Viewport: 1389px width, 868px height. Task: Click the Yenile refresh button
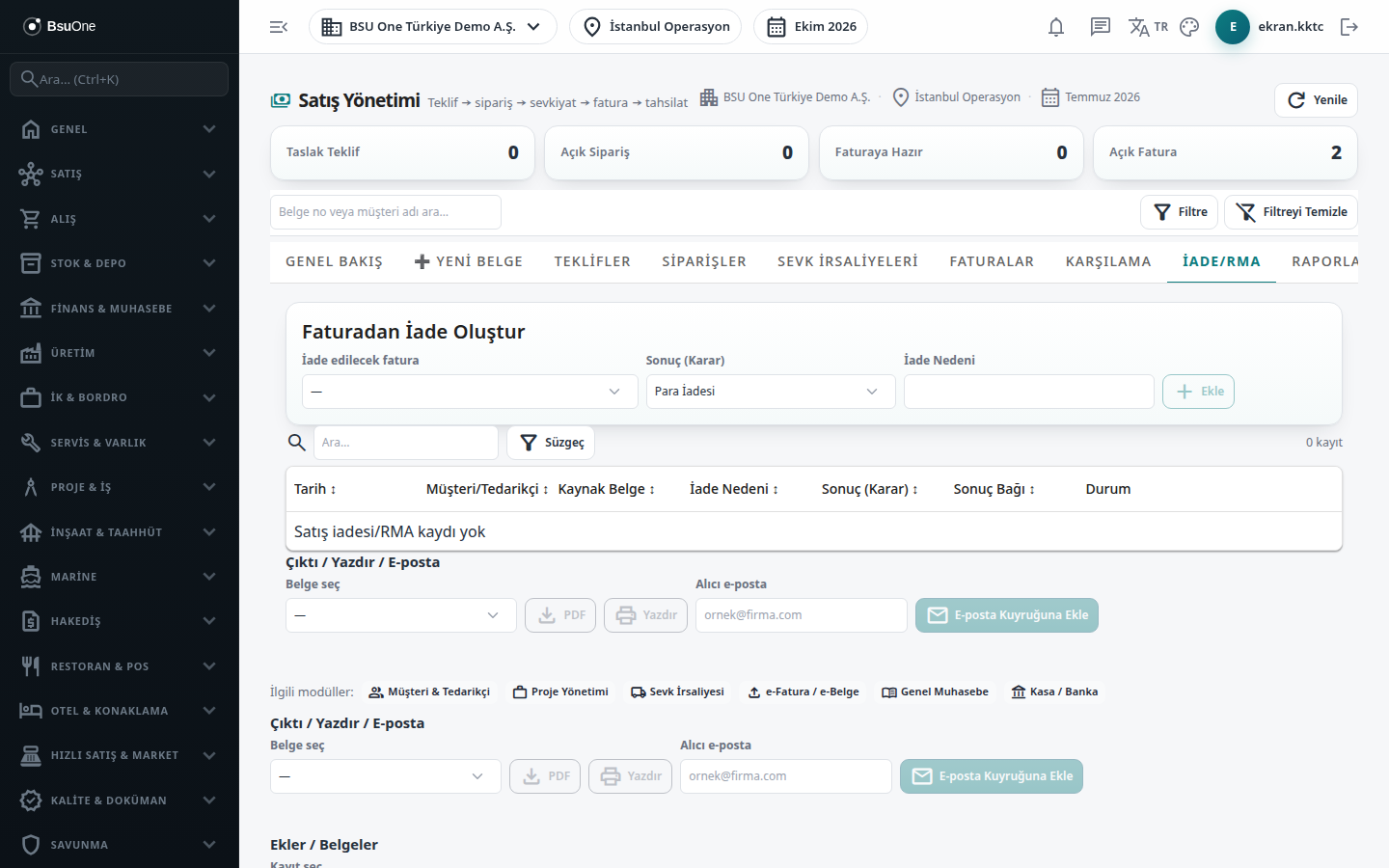tap(1316, 100)
